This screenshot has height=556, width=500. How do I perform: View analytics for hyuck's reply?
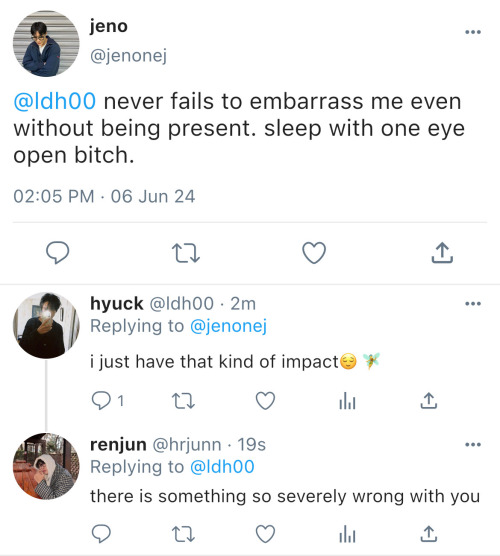click(x=347, y=401)
